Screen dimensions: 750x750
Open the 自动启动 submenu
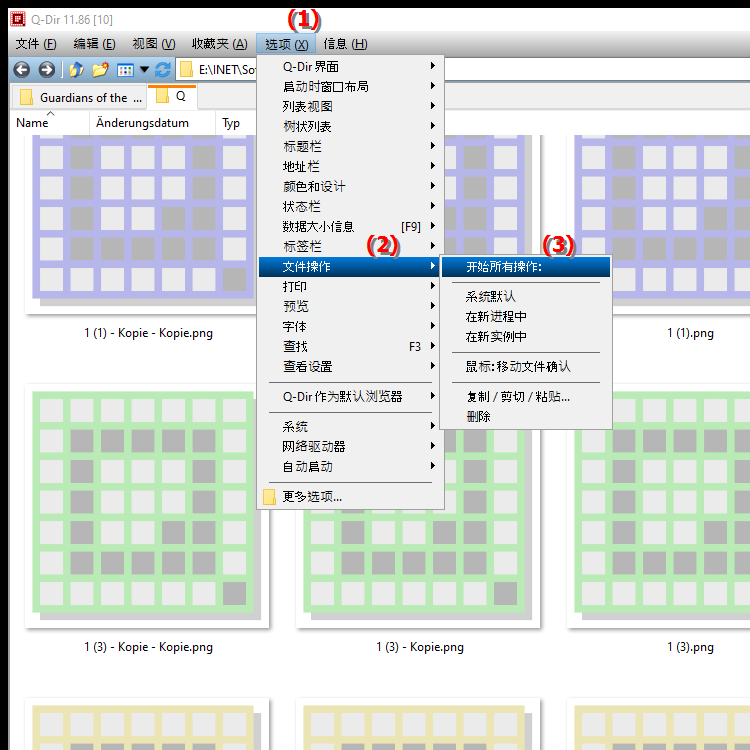pyautogui.click(x=350, y=467)
